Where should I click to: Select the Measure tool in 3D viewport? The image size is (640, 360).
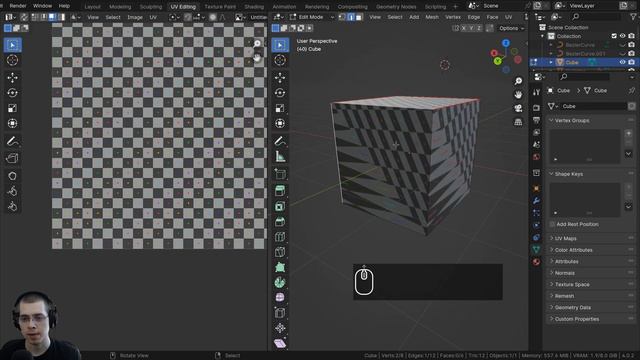pos(280,157)
